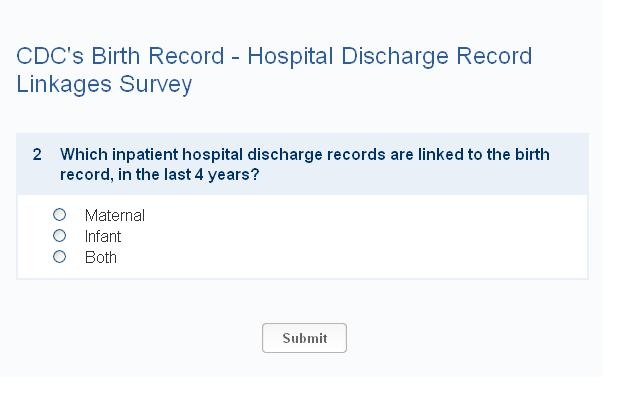Select the Maternal radio button
Image resolution: width=640 pixels, height=400 pixels.
tap(60, 215)
